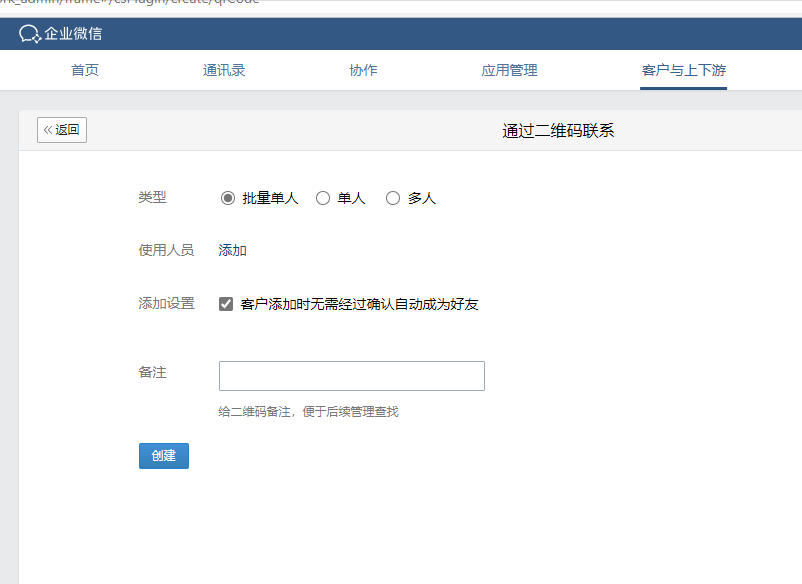Open the 协作 tab

362,70
